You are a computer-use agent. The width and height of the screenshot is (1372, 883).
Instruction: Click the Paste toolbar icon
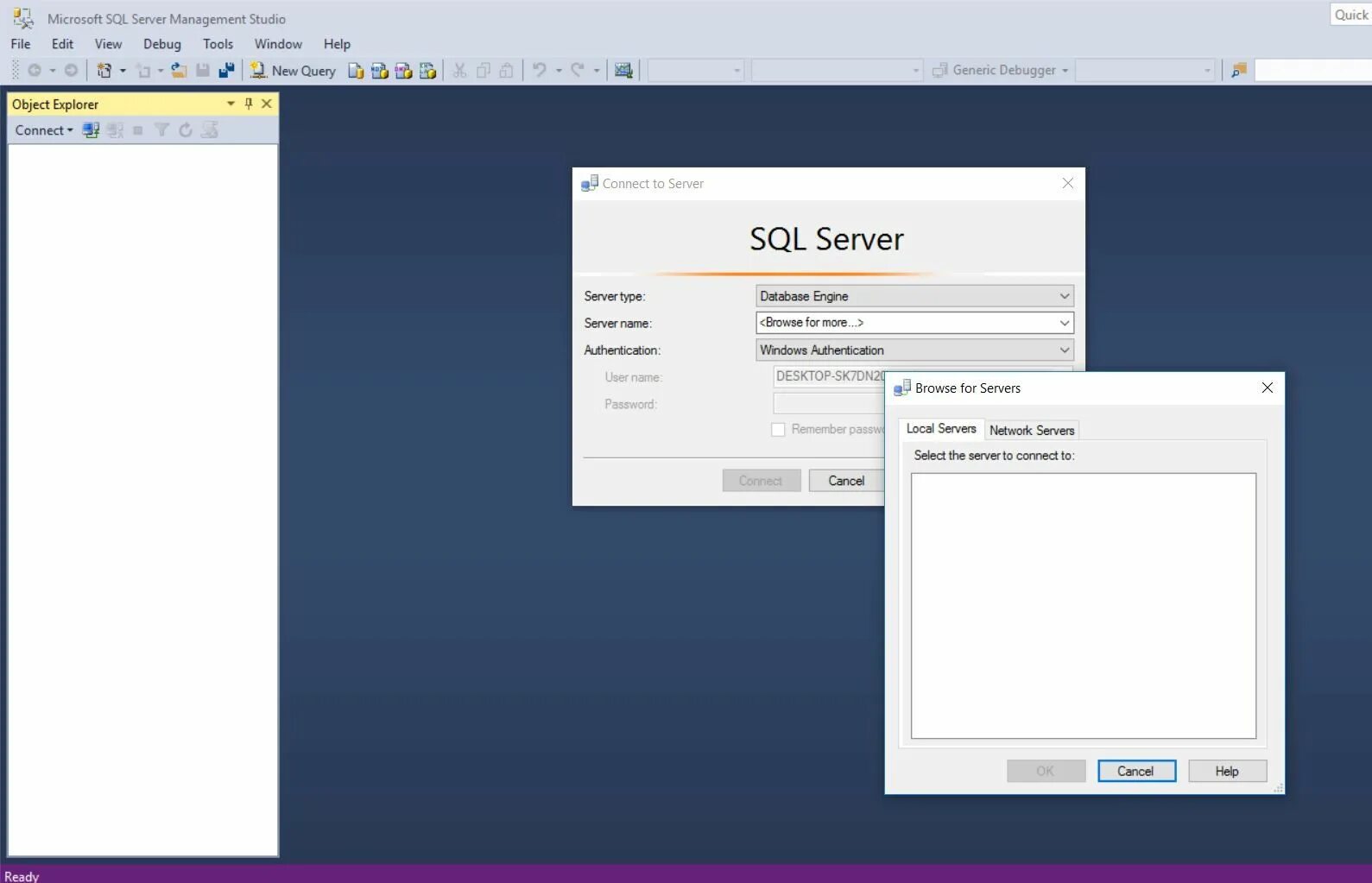[x=507, y=71]
